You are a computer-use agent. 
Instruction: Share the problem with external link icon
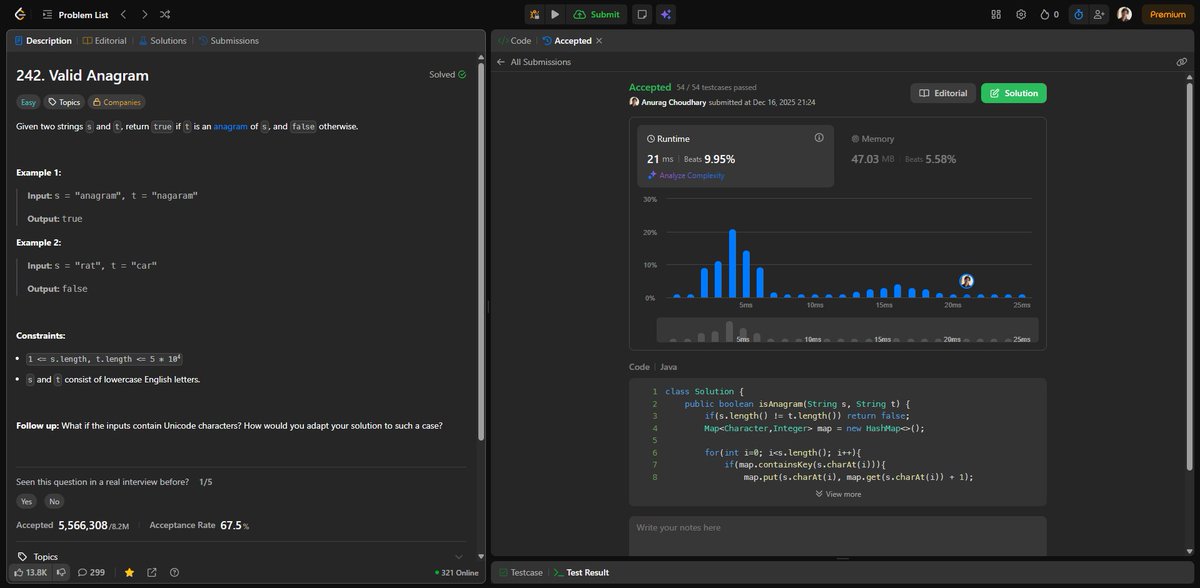pyautogui.click(x=152, y=572)
